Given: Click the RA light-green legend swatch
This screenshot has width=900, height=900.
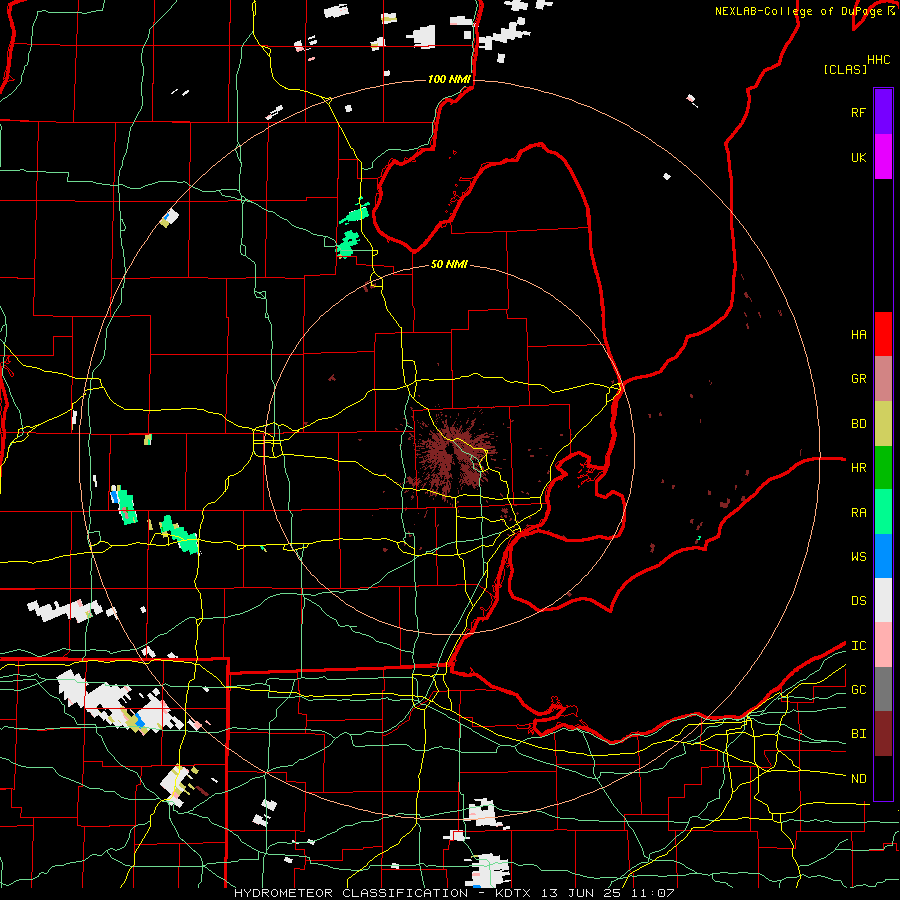Looking at the screenshot, I should [x=883, y=512].
